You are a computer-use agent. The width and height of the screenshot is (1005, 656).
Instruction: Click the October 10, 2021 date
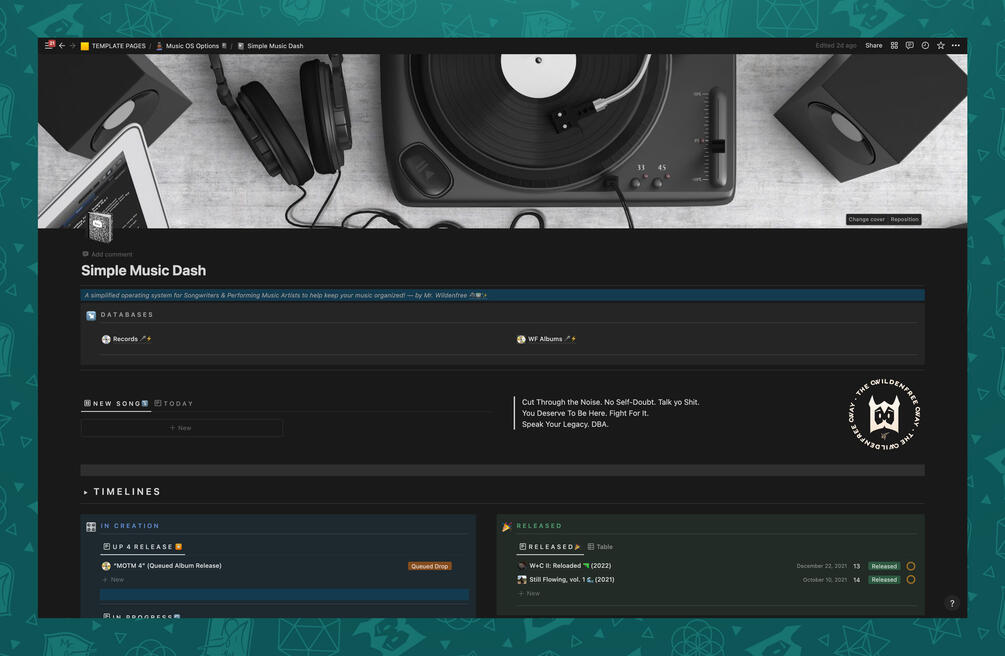coord(825,580)
